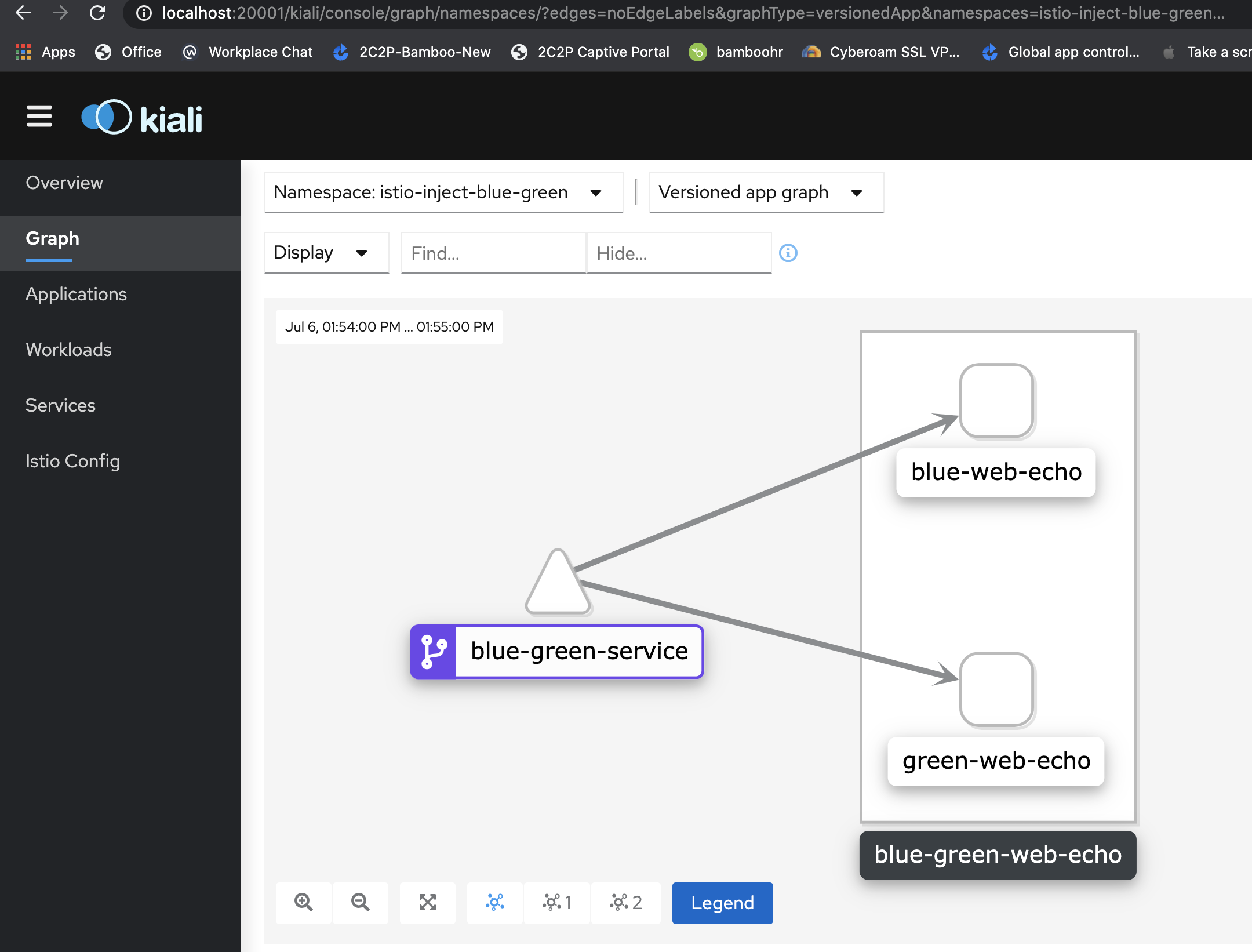
Task: Open the Namespace selector dropdown
Action: click(443, 192)
